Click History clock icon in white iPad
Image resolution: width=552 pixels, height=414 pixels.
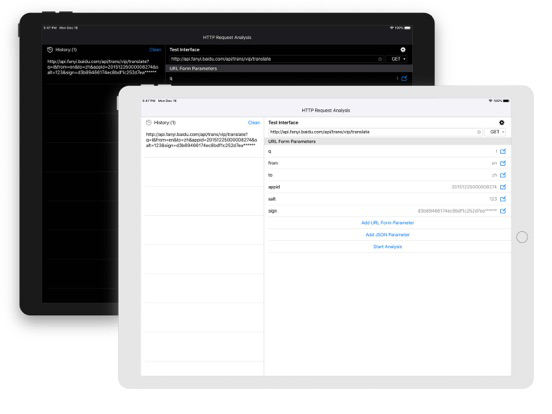coord(149,123)
